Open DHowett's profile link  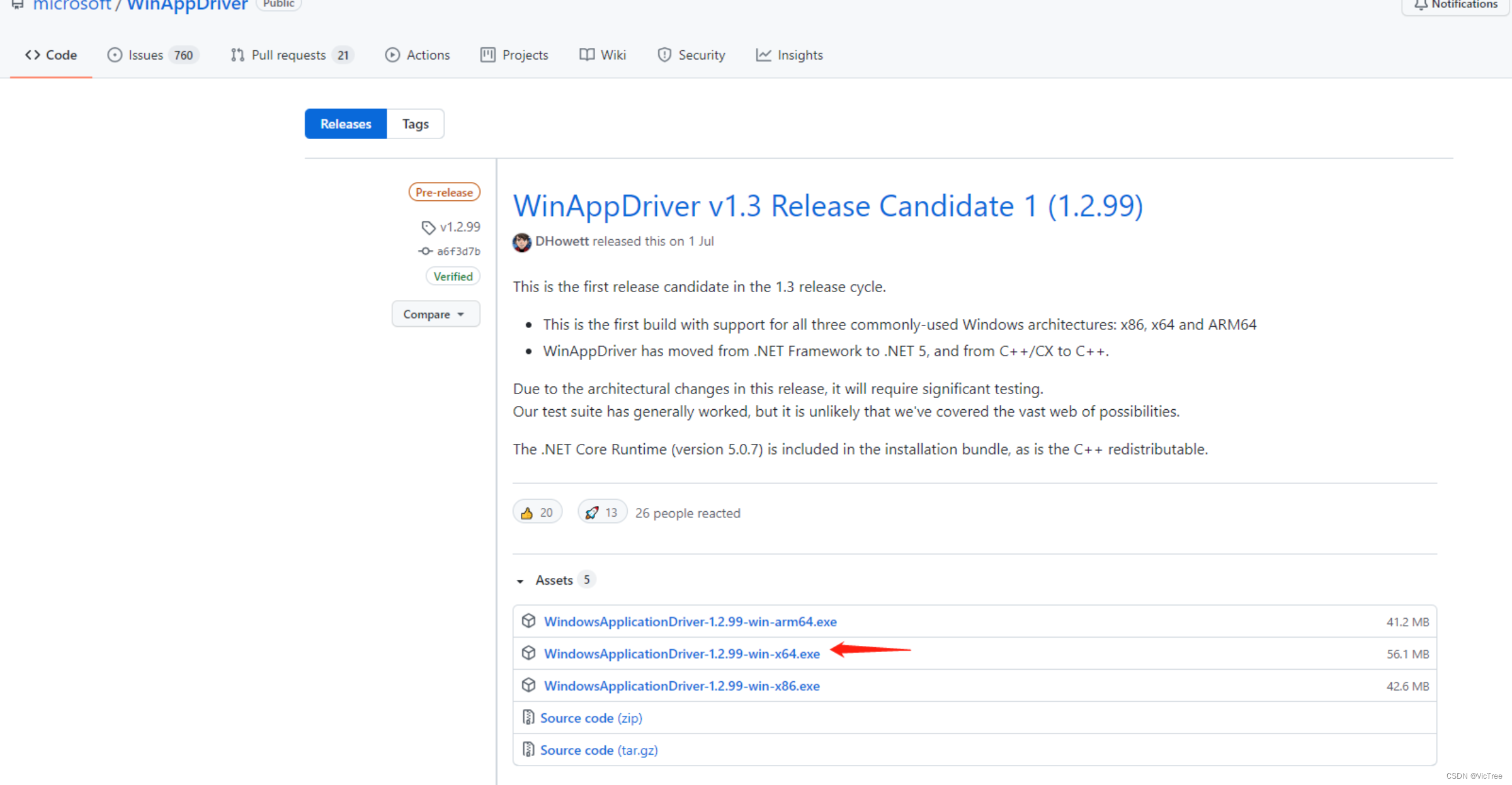pos(562,241)
